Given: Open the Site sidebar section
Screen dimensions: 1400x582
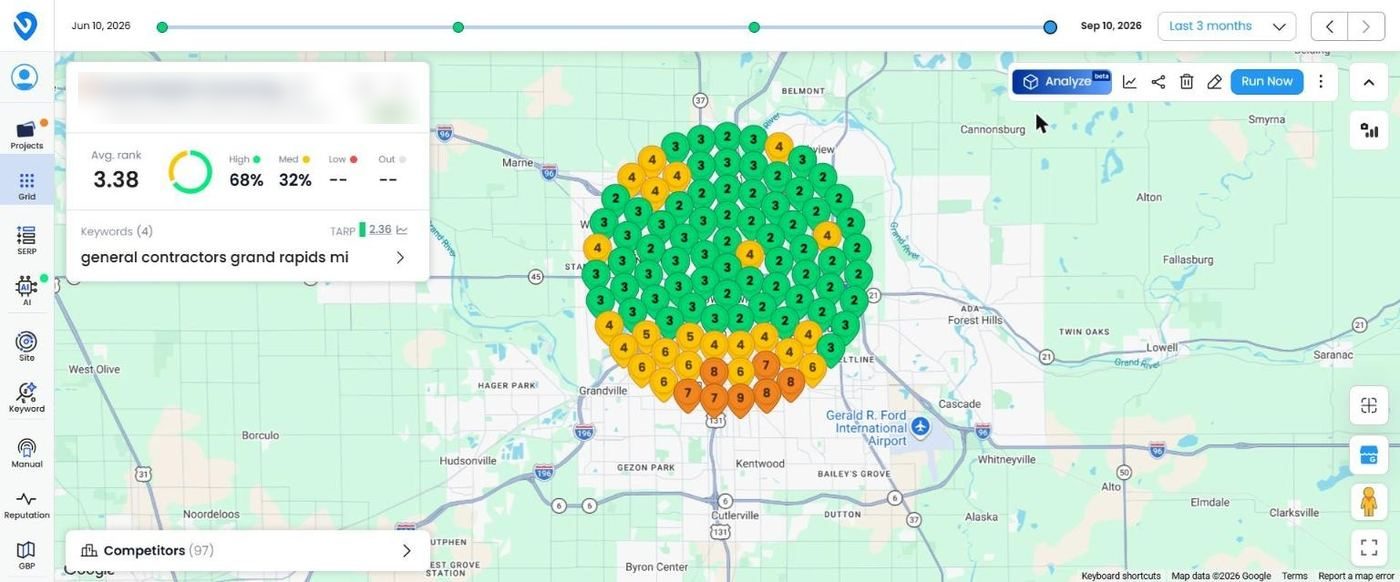Looking at the screenshot, I should point(27,346).
